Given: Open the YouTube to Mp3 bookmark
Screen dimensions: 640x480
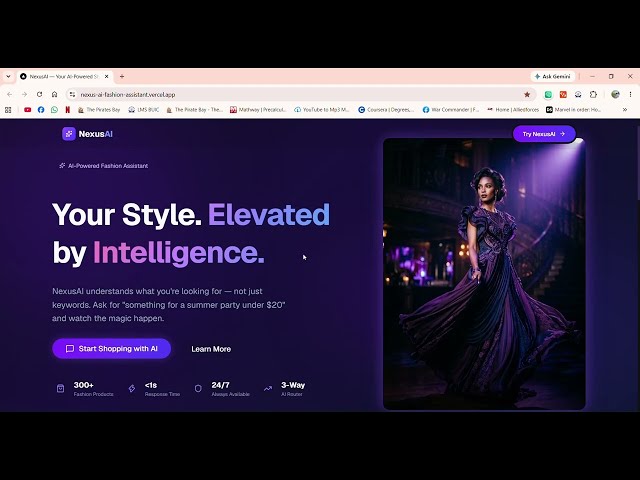Looking at the screenshot, I should (x=322, y=109).
